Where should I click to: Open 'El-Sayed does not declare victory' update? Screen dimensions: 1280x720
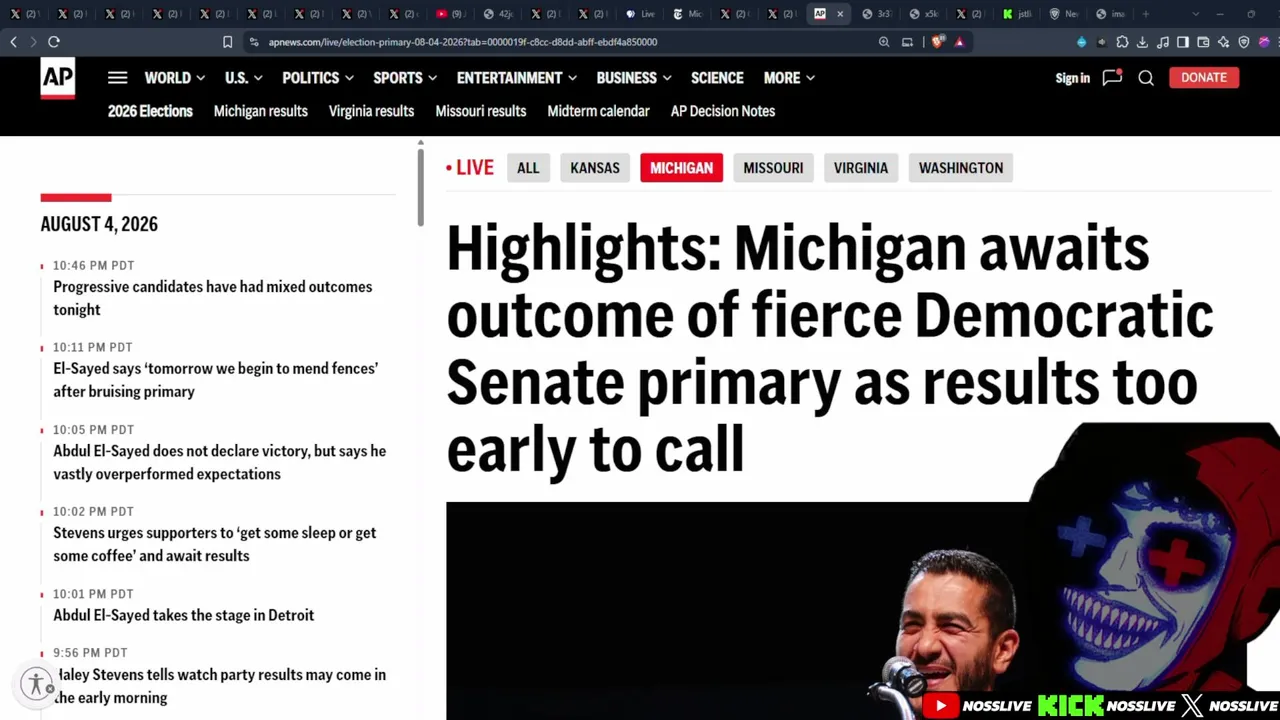pyautogui.click(x=220, y=462)
